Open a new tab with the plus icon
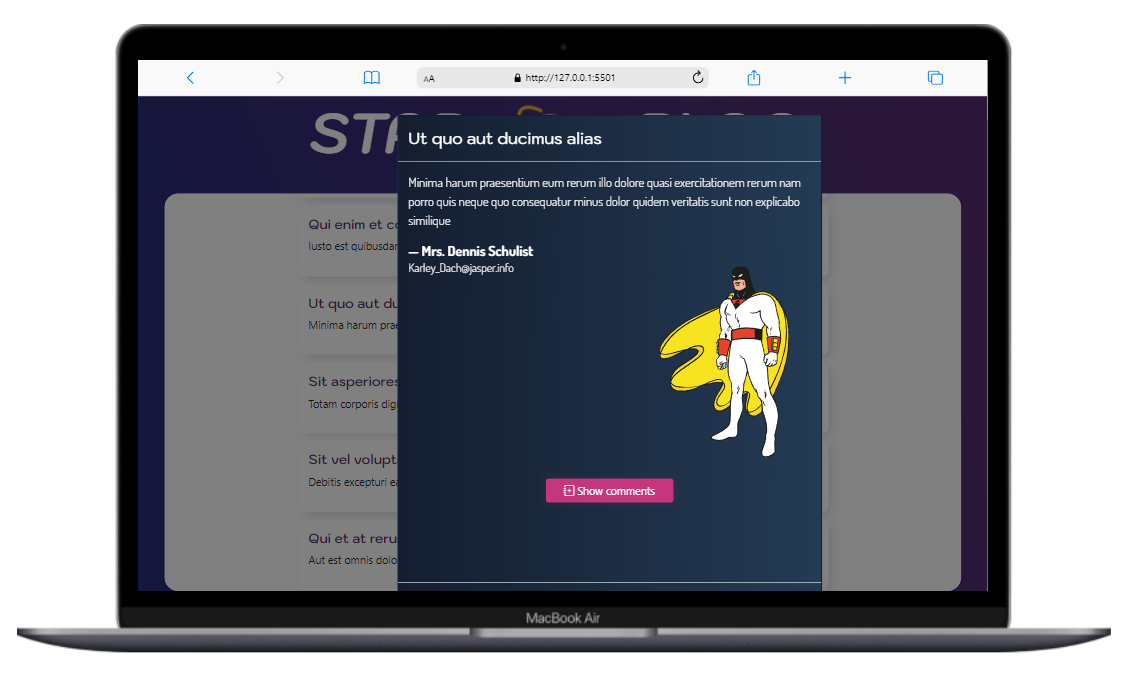Viewport: 1126px width, 675px height. [844, 78]
